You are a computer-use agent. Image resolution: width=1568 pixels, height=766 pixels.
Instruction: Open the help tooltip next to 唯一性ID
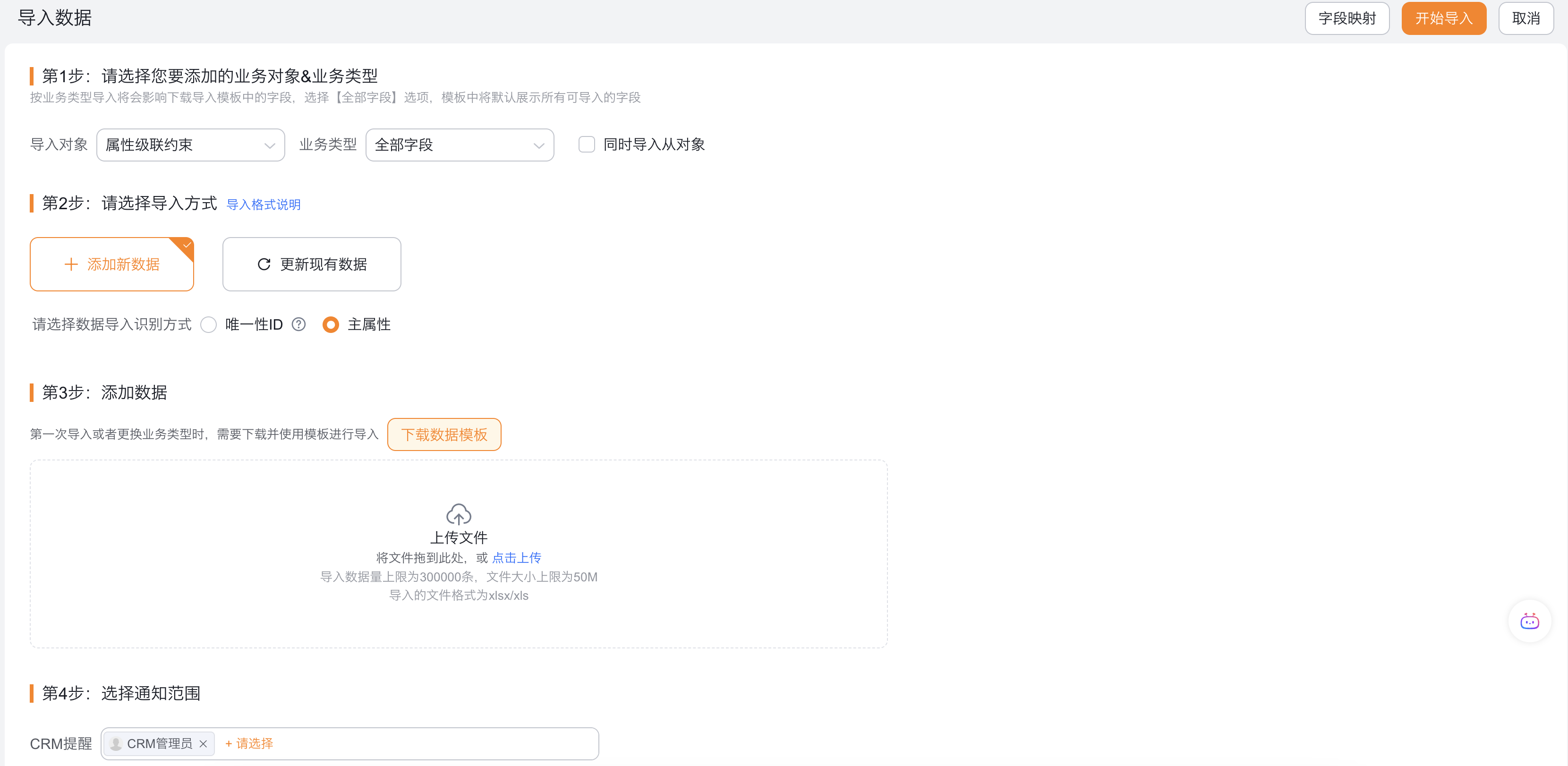pos(298,324)
